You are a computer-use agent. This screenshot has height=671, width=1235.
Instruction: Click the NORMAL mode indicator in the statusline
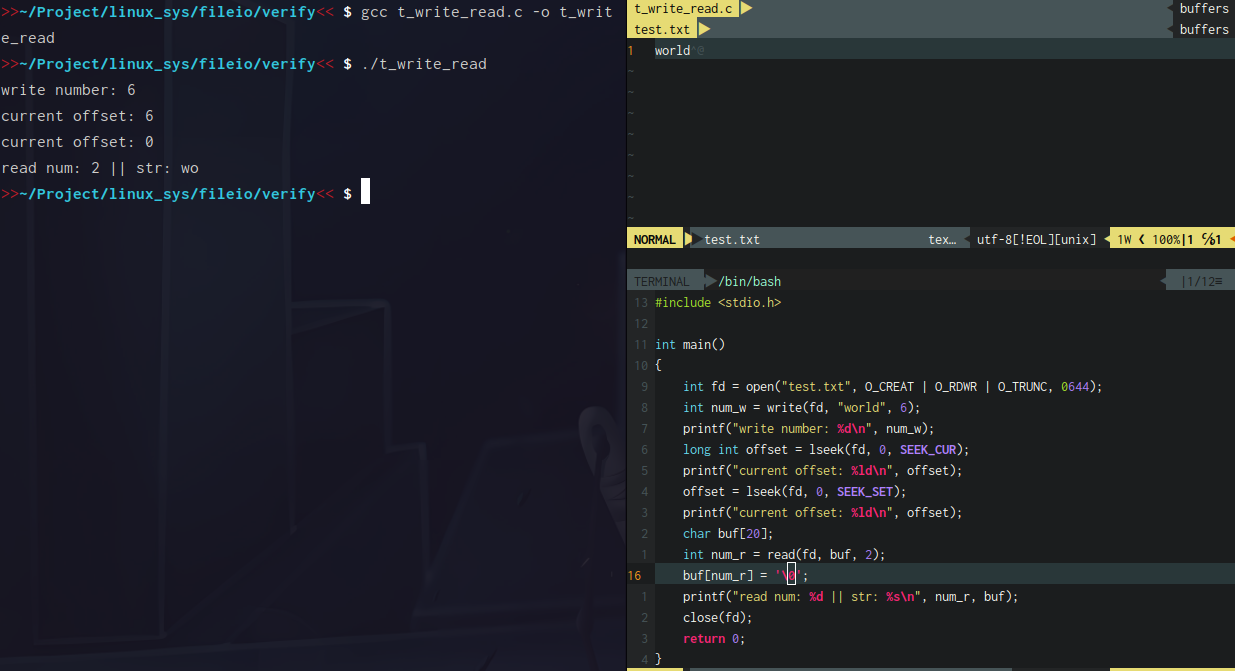tap(653, 239)
